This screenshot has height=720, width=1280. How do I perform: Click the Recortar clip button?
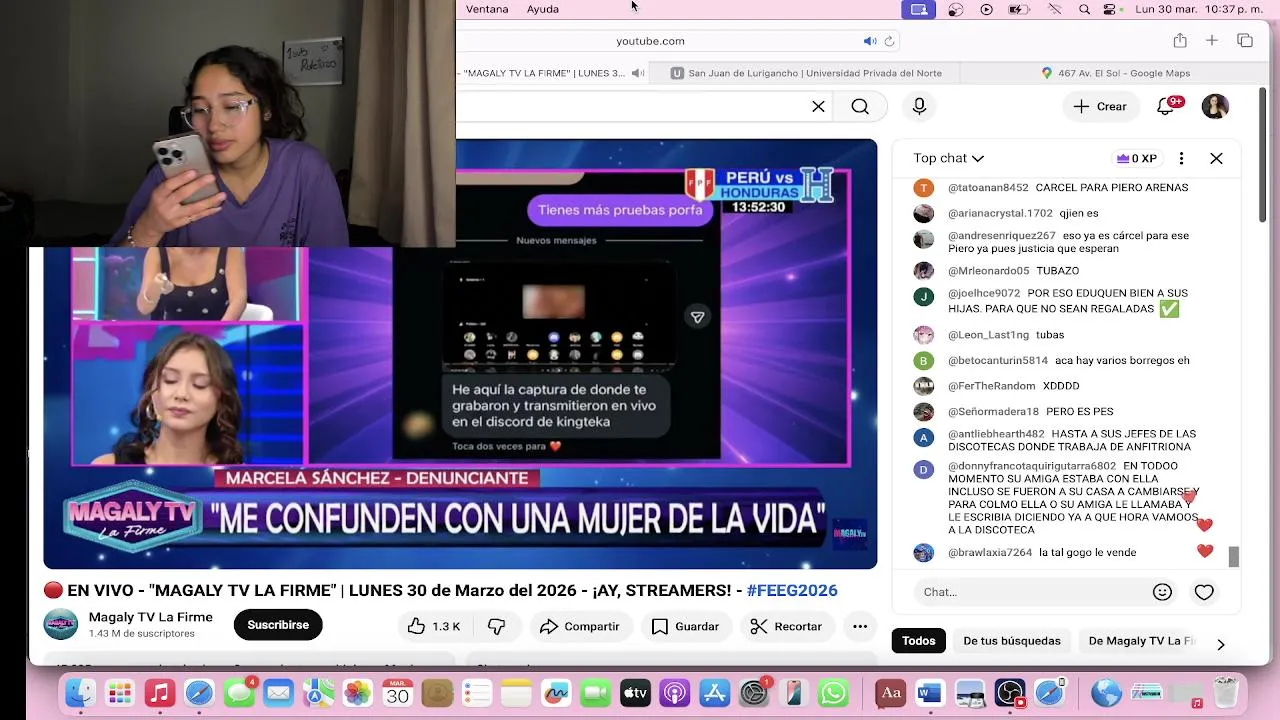pyautogui.click(x=786, y=626)
